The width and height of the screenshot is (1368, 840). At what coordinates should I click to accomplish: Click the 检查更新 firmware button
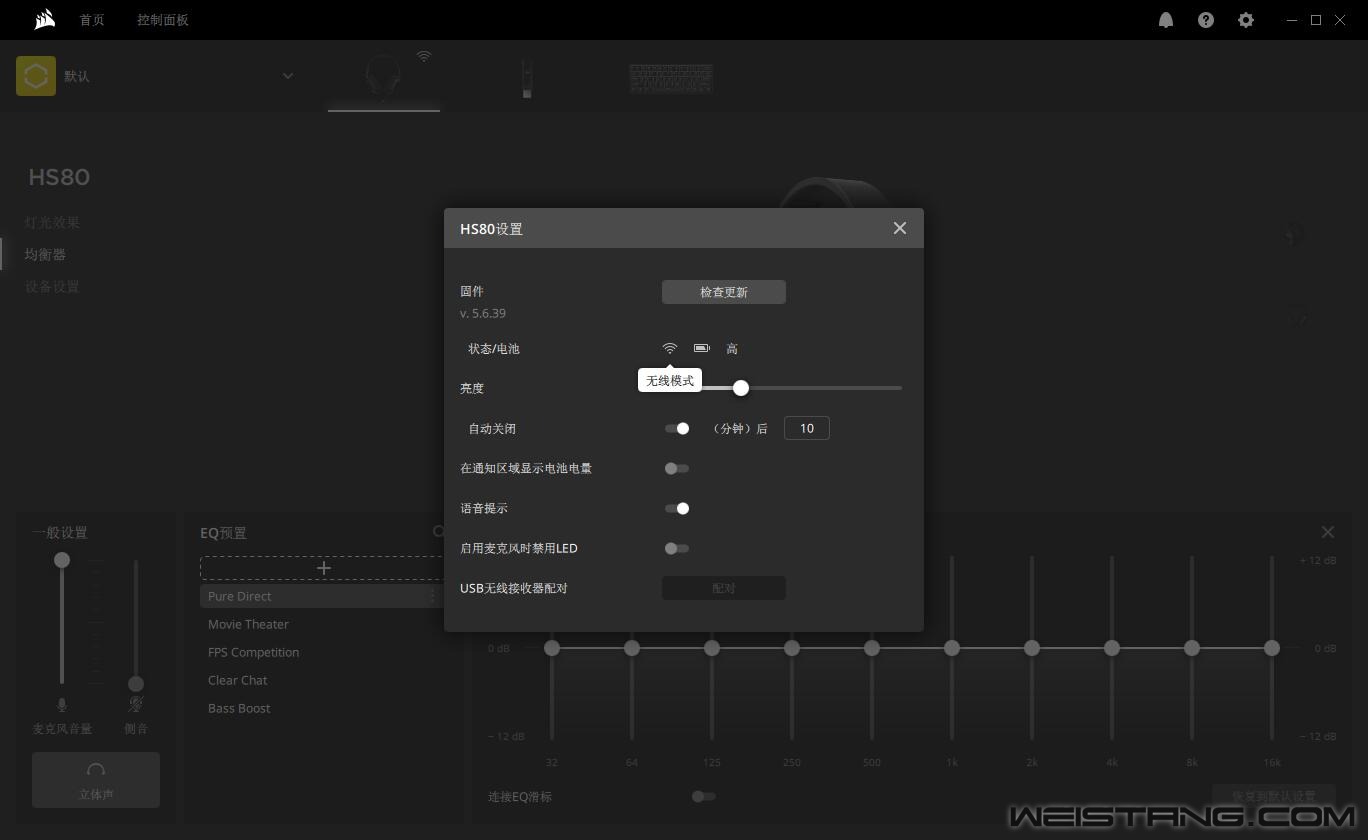[x=724, y=292]
